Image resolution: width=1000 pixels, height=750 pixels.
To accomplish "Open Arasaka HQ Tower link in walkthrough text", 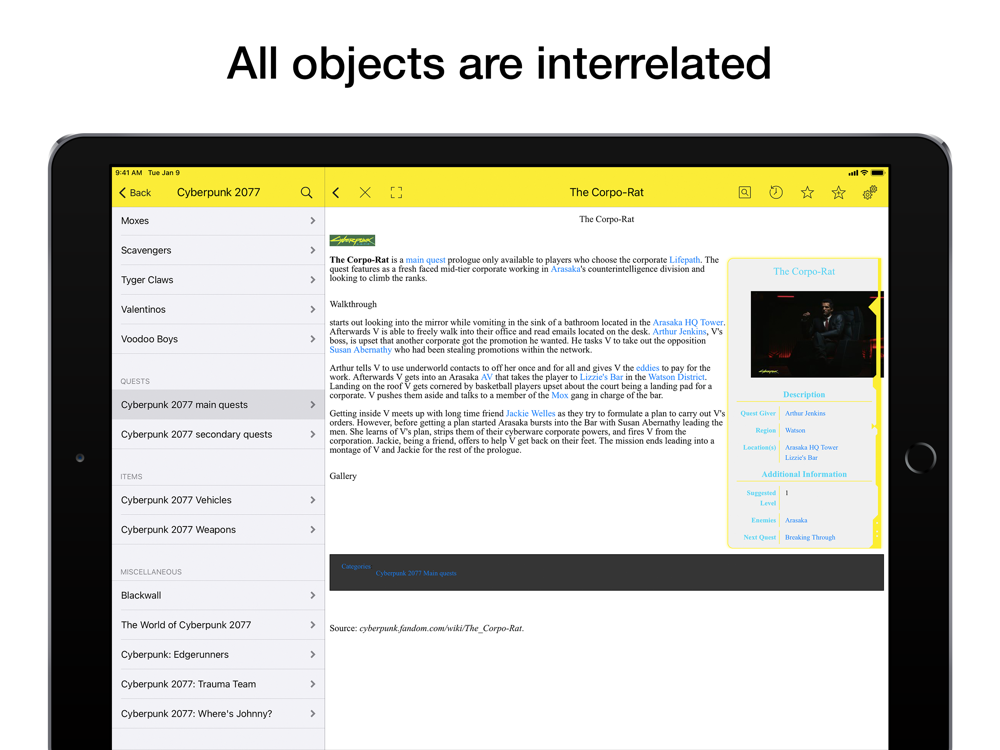I will coord(688,323).
